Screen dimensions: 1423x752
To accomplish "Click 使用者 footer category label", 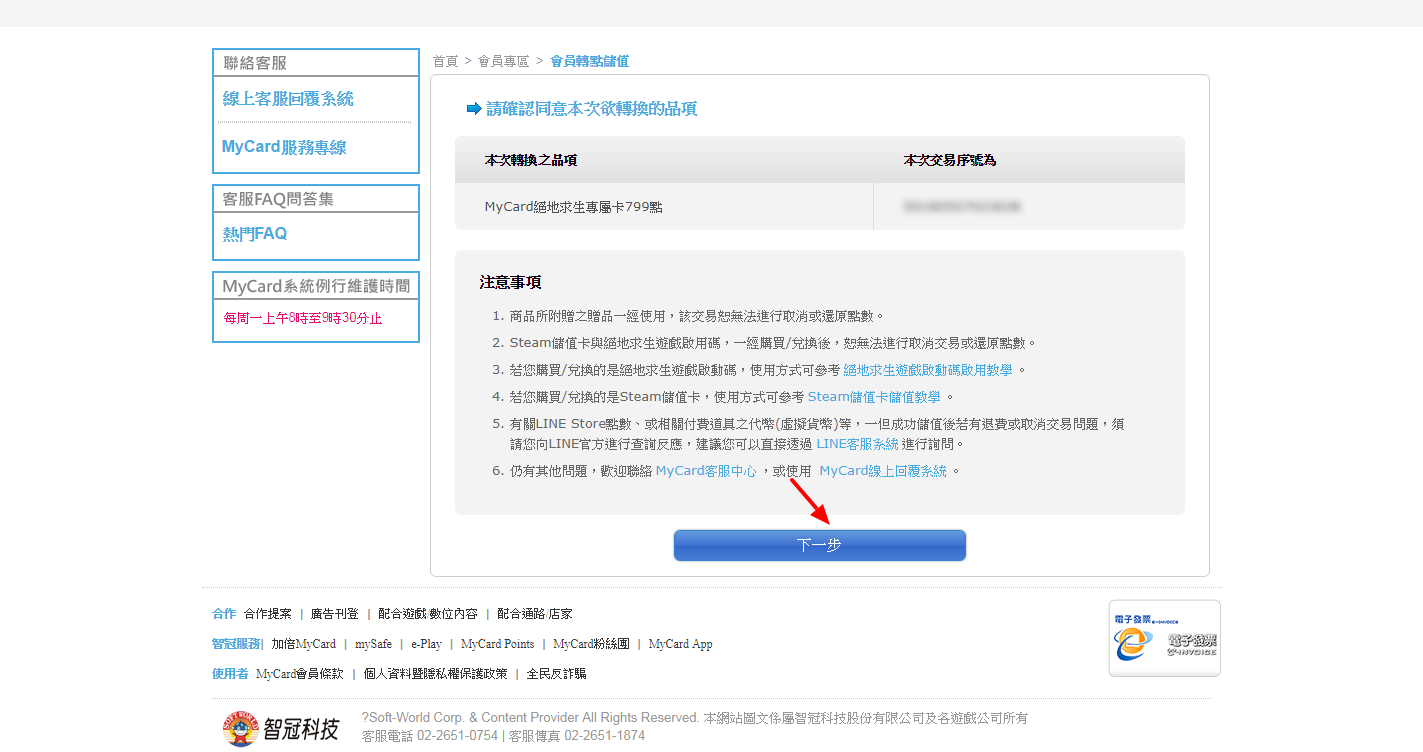I will 230,674.
